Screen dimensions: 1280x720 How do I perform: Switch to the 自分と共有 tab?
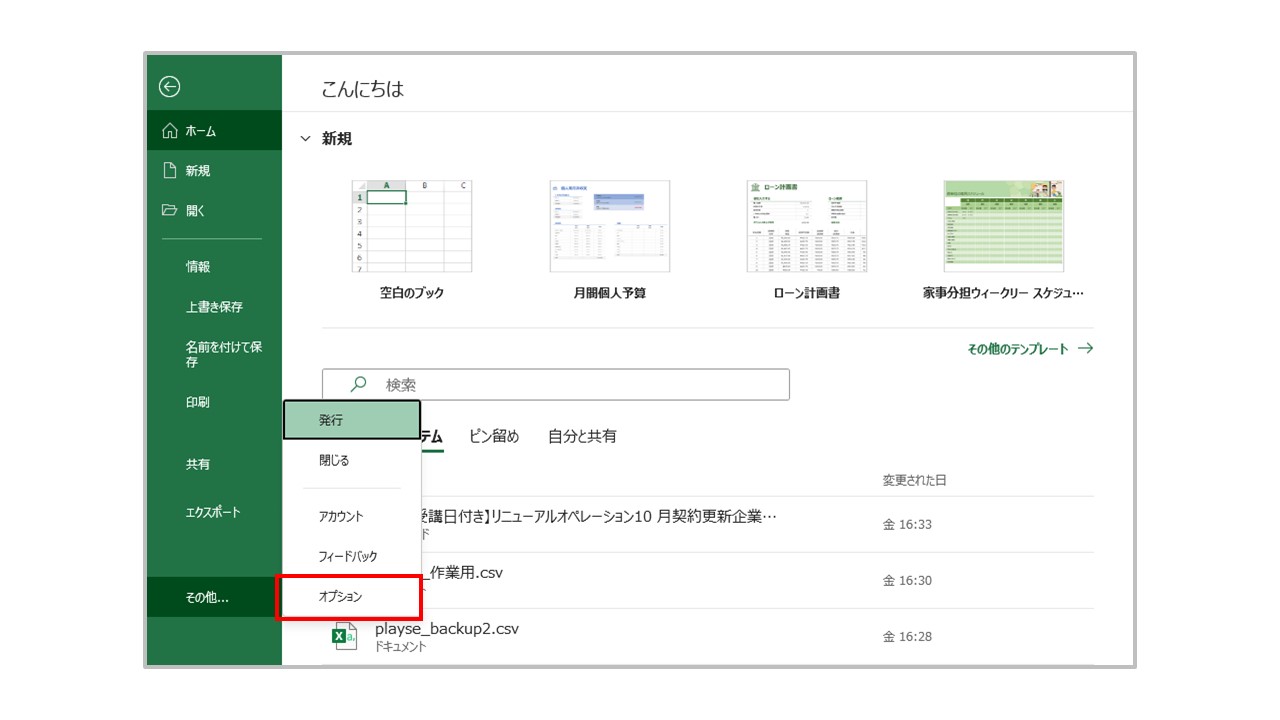click(582, 436)
